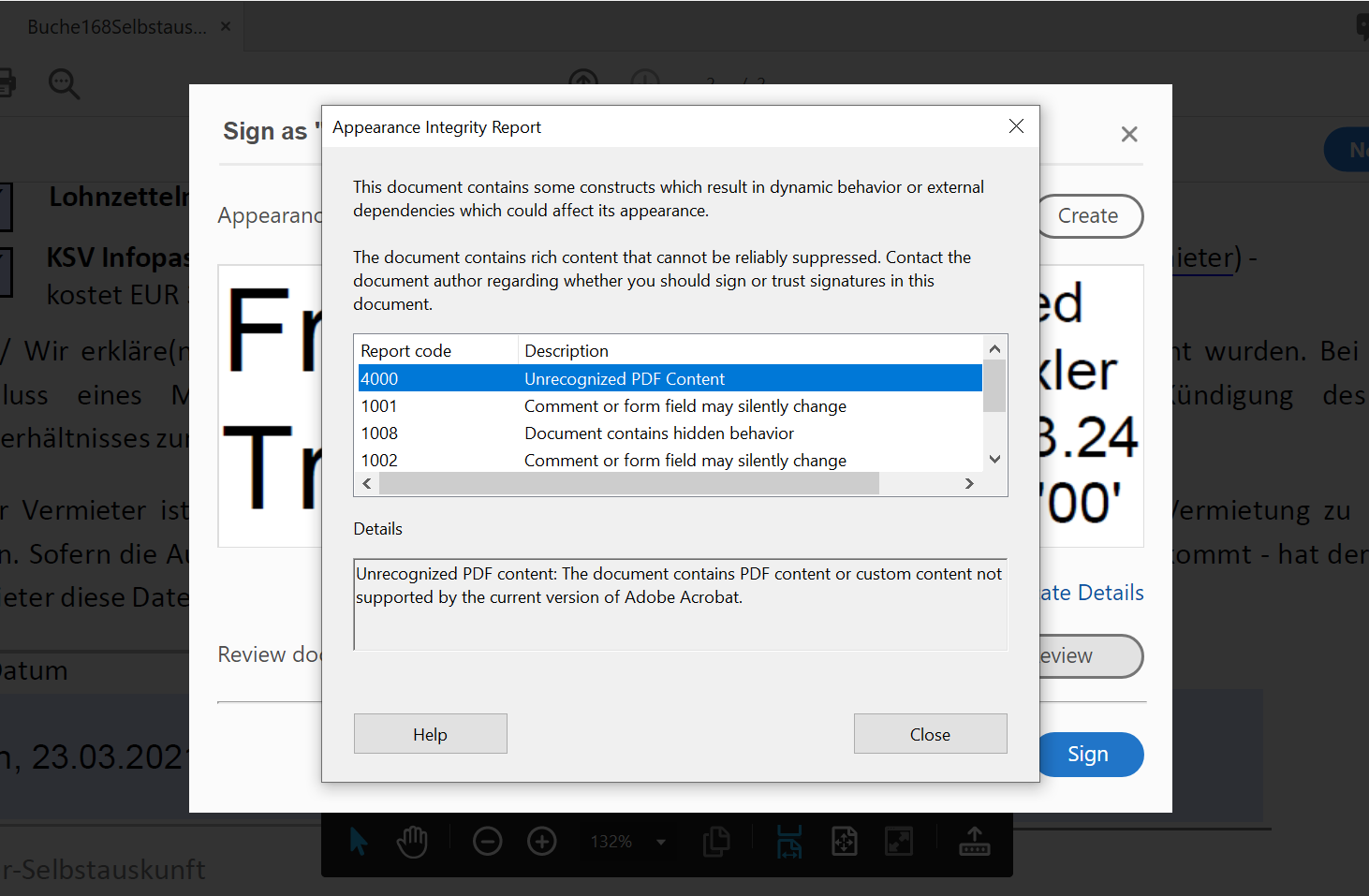Screen dimensions: 1369x896
Task: Enter full screen reading mode
Action: [x=899, y=841]
